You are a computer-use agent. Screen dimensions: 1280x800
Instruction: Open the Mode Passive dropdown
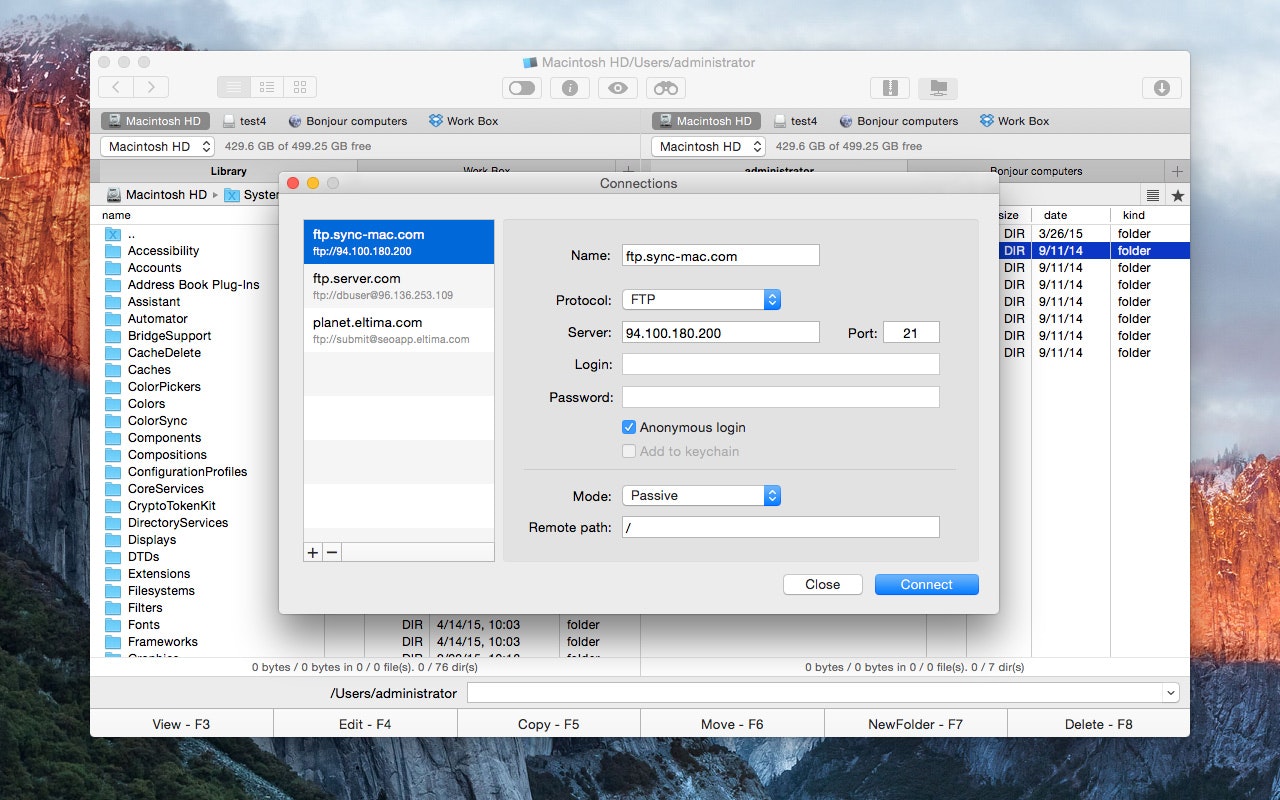tap(701, 495)
